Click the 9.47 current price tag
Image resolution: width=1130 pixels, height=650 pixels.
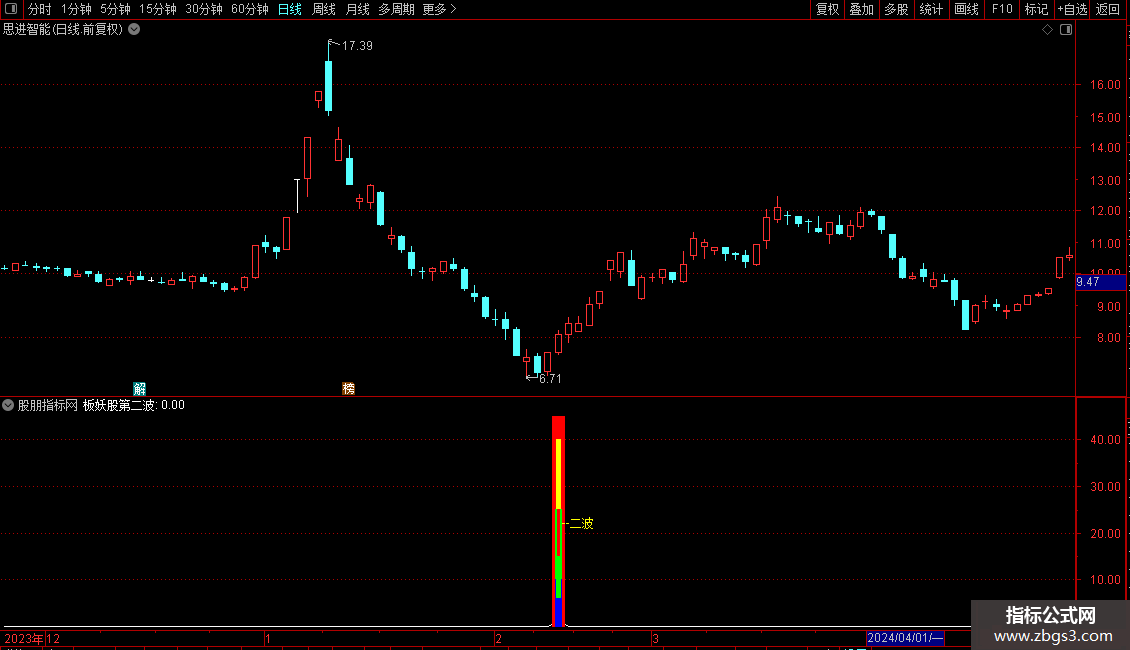[x=1100, y=282]
